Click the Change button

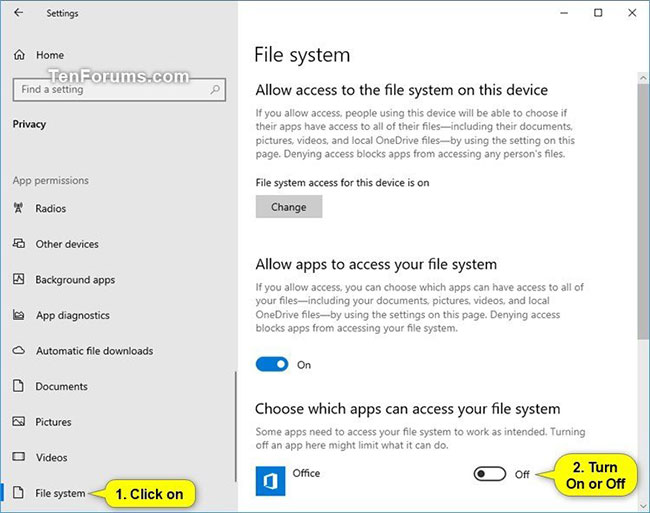point(289,207)
